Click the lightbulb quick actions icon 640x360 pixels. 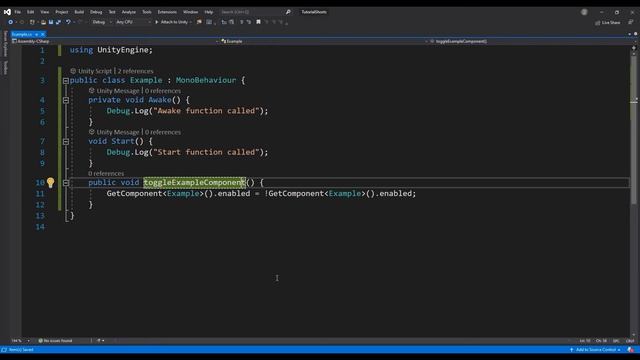tap(50, 182)
